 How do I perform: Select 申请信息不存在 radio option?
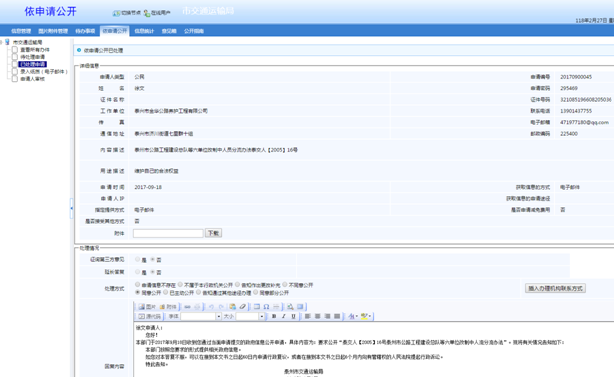point(137,285)
